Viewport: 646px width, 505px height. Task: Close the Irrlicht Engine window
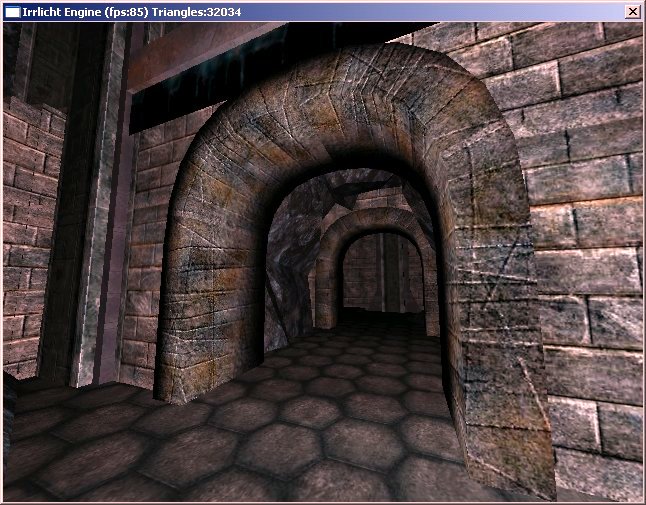coord(632,11)
